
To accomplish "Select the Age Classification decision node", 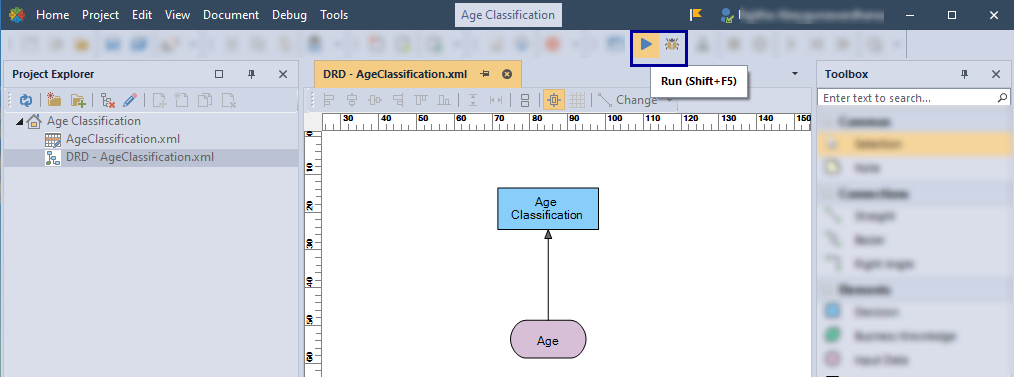I will [548, 208].
